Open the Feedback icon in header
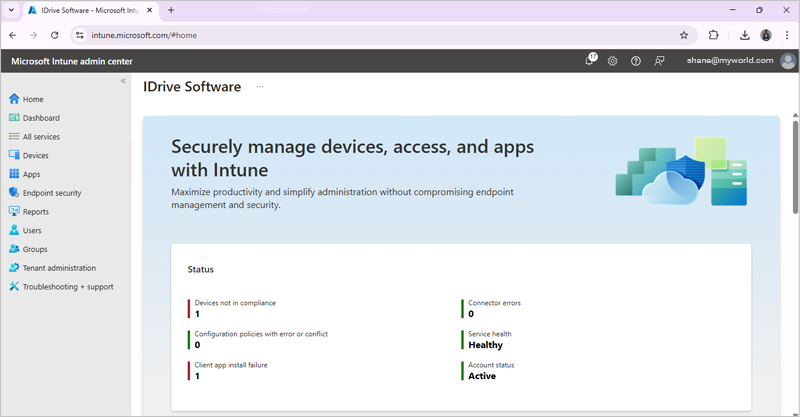The image size is (800, 417). (659, 61)
